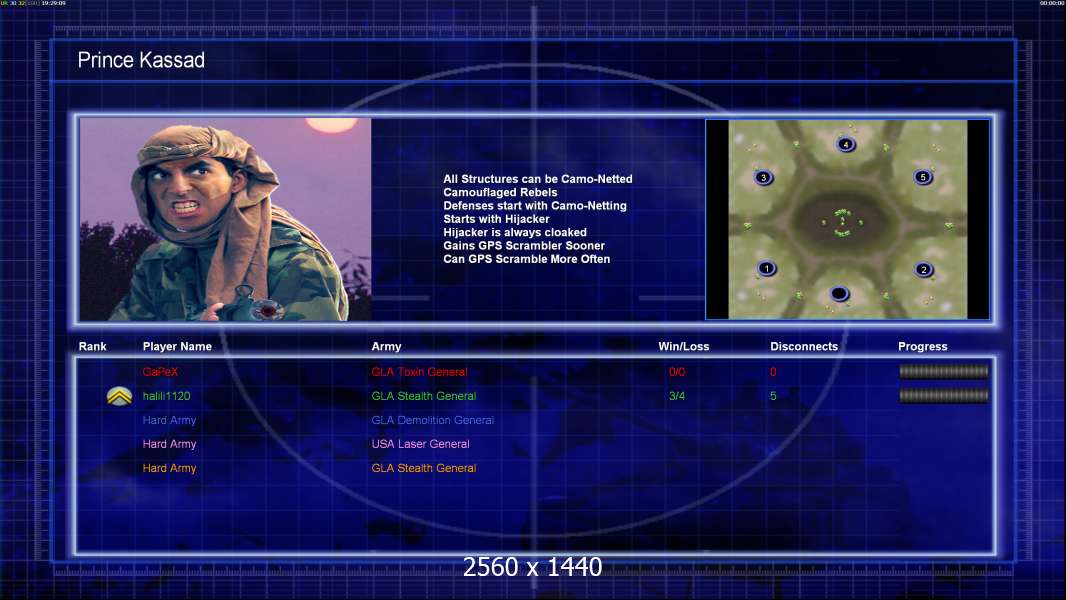This screenshot has width=1066, height=600.
Task: Click the orange Hard Army player name
Action: 169,468
